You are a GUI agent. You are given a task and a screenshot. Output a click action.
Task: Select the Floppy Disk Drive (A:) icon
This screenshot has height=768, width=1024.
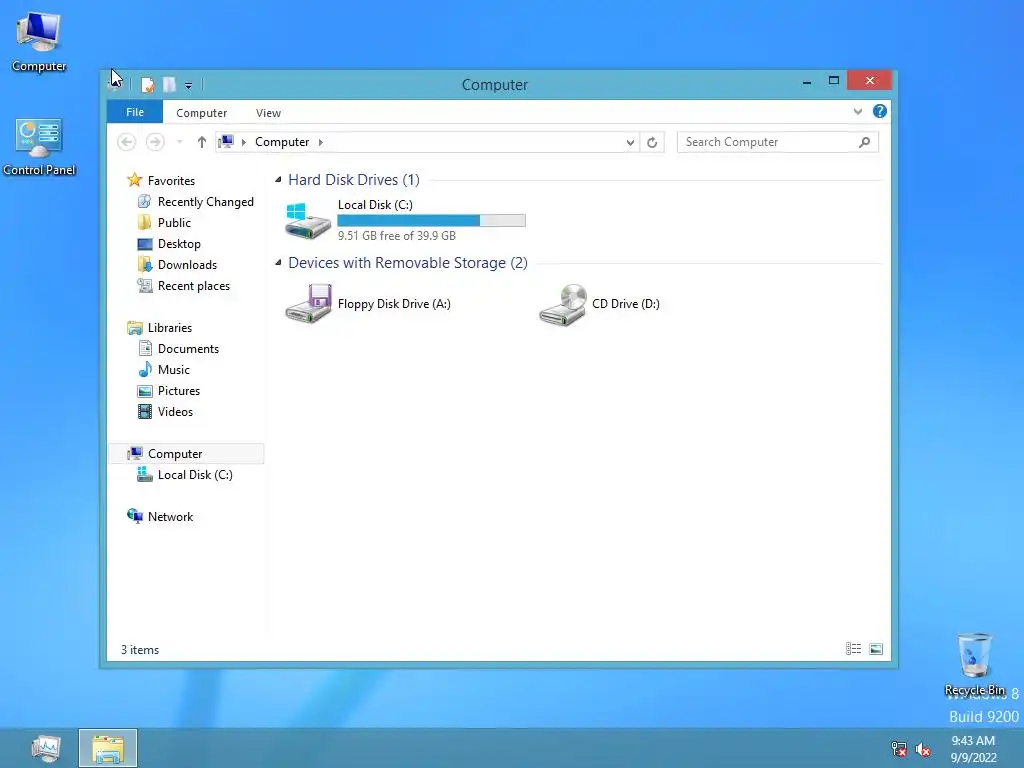[x=308, y=303]
